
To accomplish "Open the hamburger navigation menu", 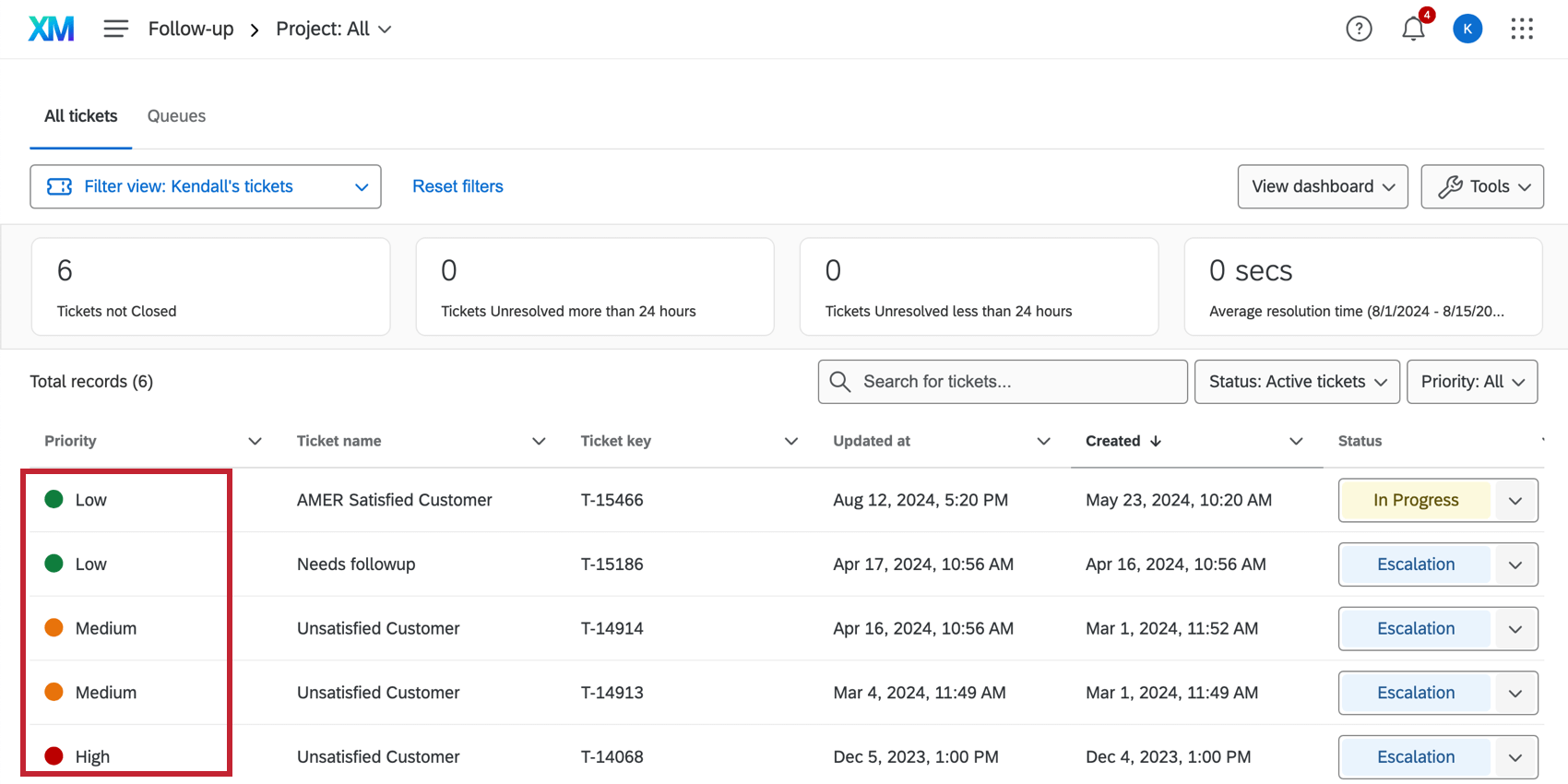I will [115, 29].
